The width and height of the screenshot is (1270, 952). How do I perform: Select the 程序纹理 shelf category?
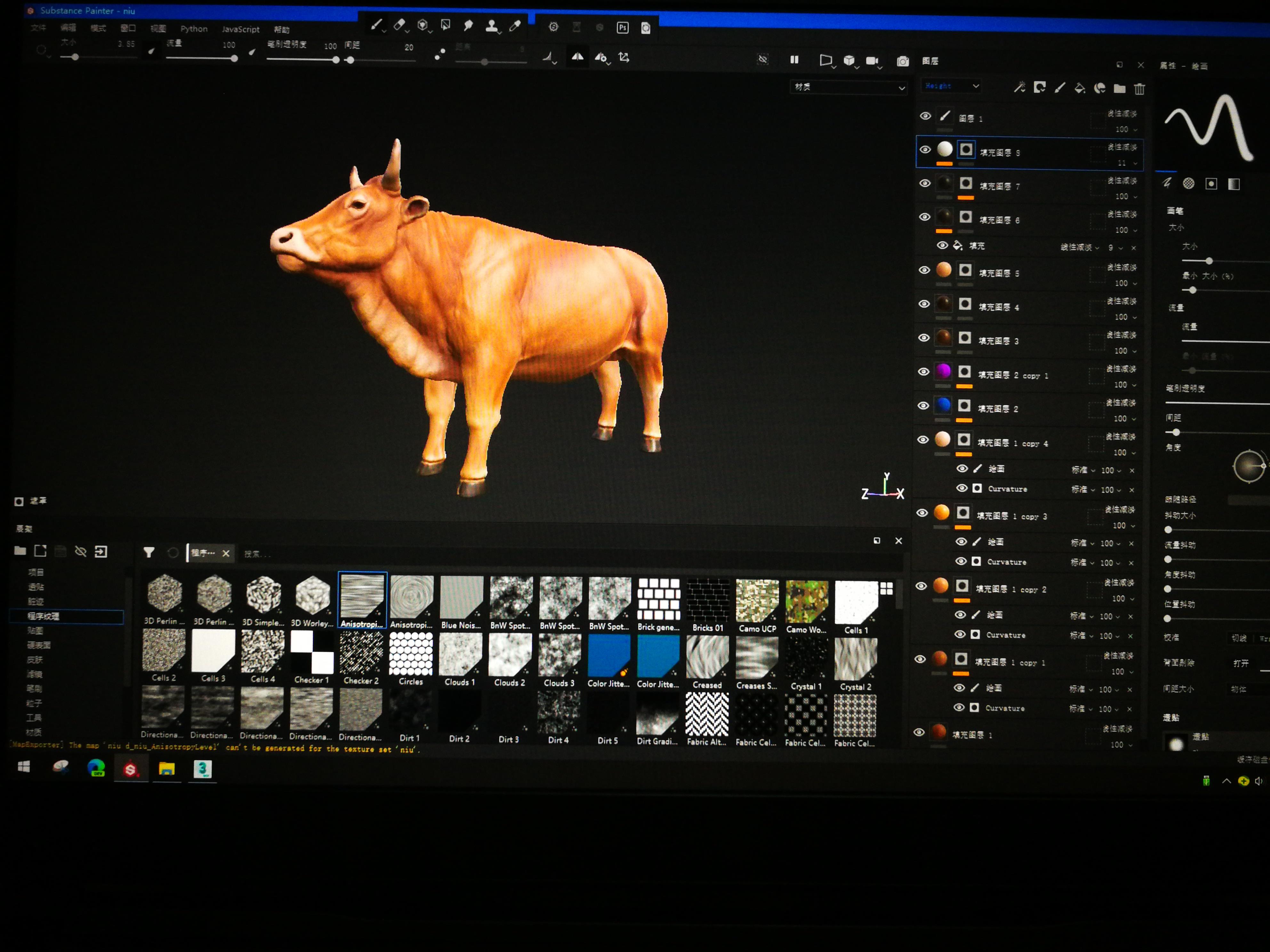pyautogui.click(x=44, y=616)
